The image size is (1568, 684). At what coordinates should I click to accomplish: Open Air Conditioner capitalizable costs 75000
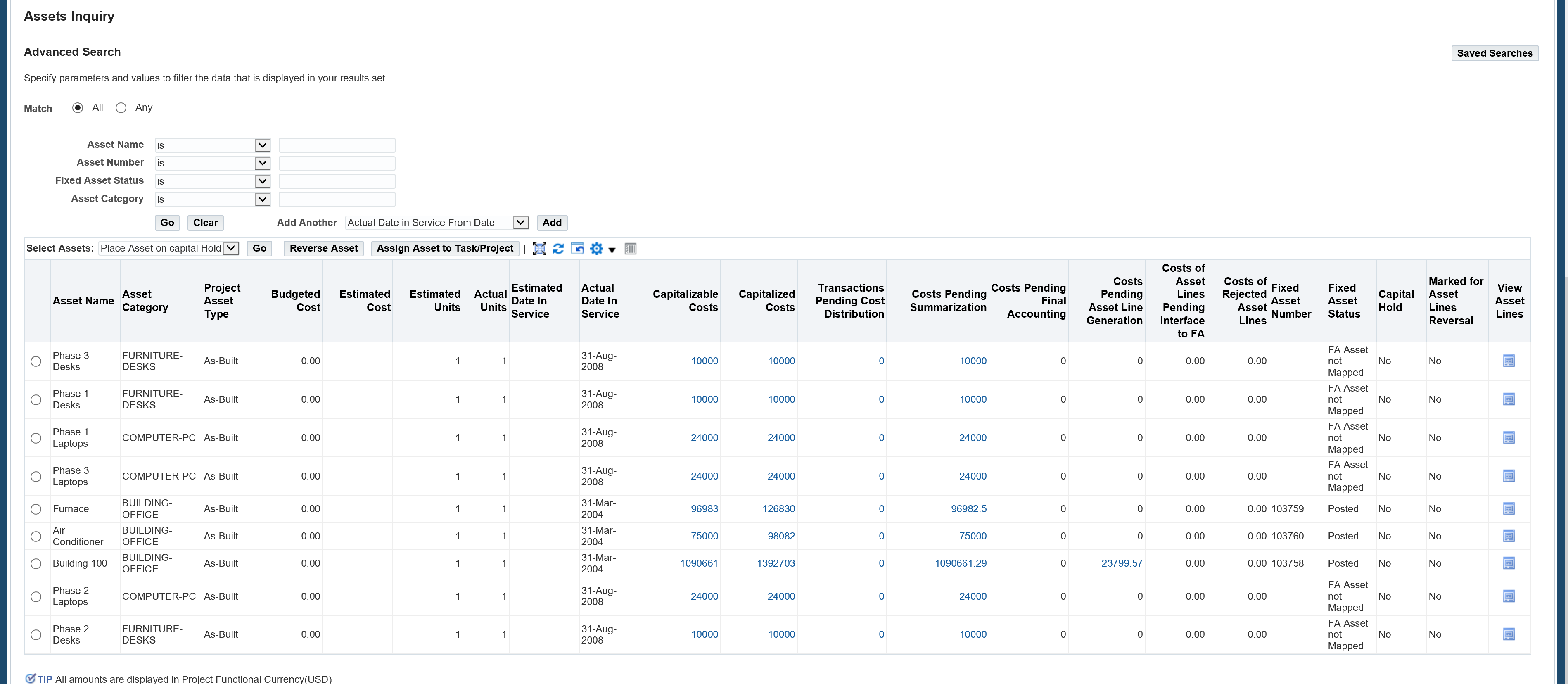(704, 537)
